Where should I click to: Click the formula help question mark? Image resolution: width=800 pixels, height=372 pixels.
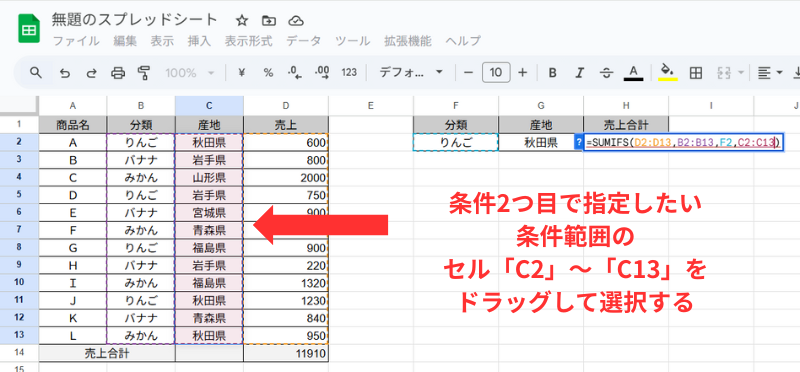click(579, 143)
